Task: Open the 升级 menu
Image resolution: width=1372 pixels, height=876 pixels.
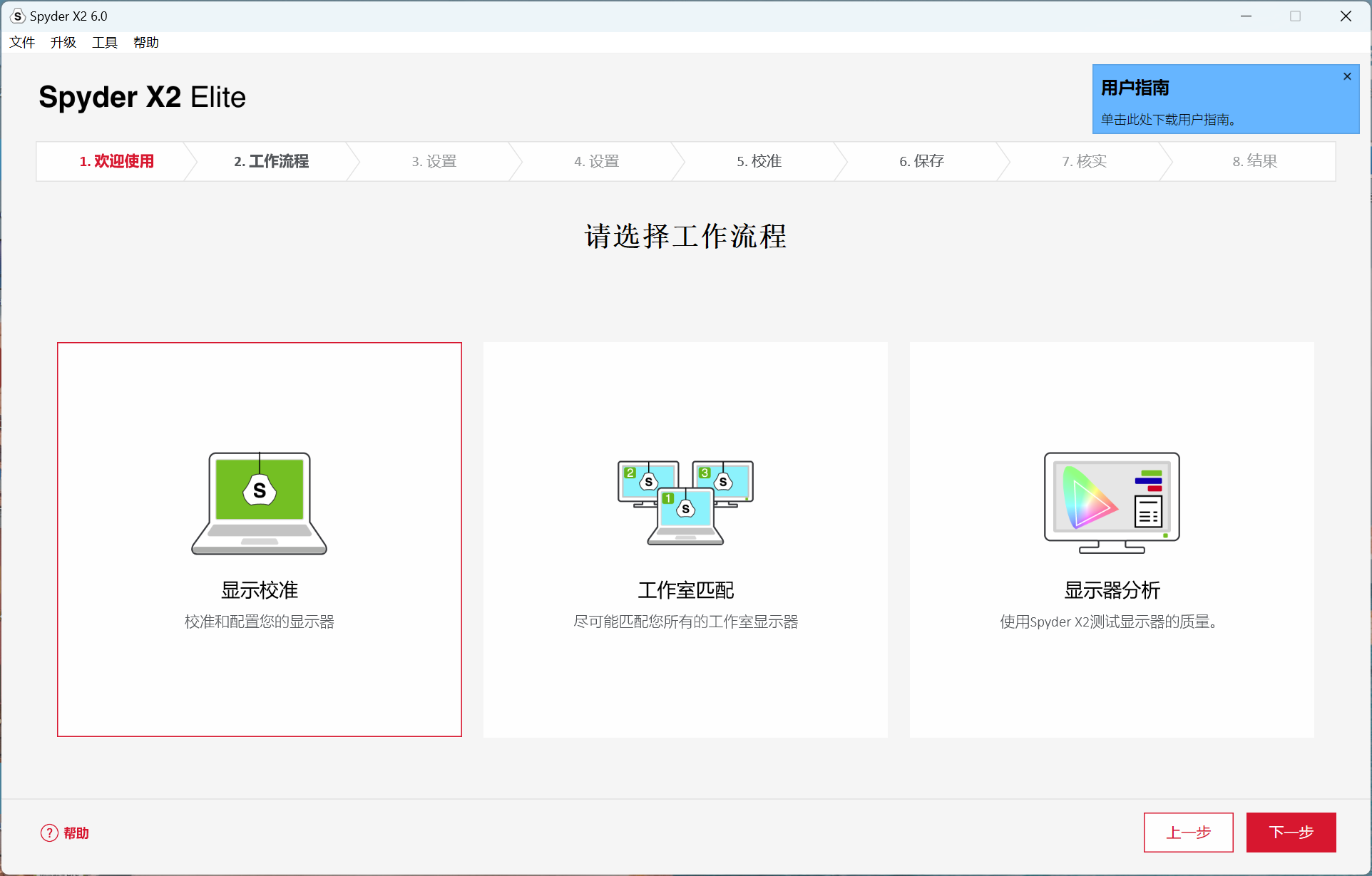Action: tap(63, 43)
